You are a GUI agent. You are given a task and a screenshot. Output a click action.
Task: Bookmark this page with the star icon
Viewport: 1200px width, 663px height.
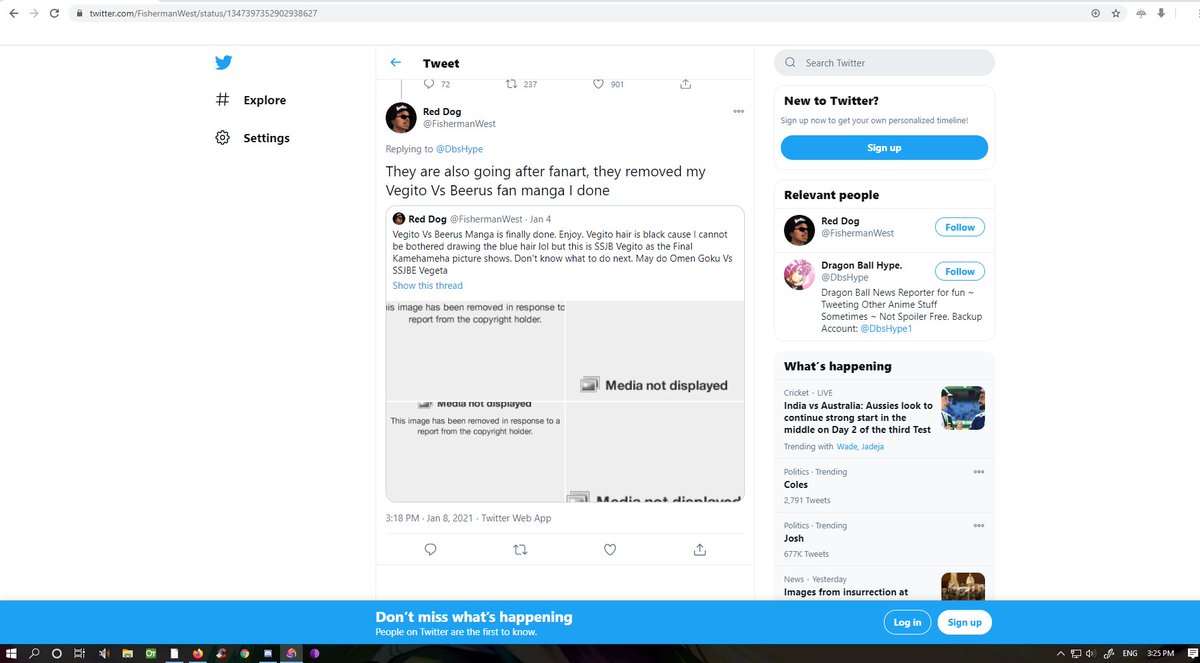1116,13
